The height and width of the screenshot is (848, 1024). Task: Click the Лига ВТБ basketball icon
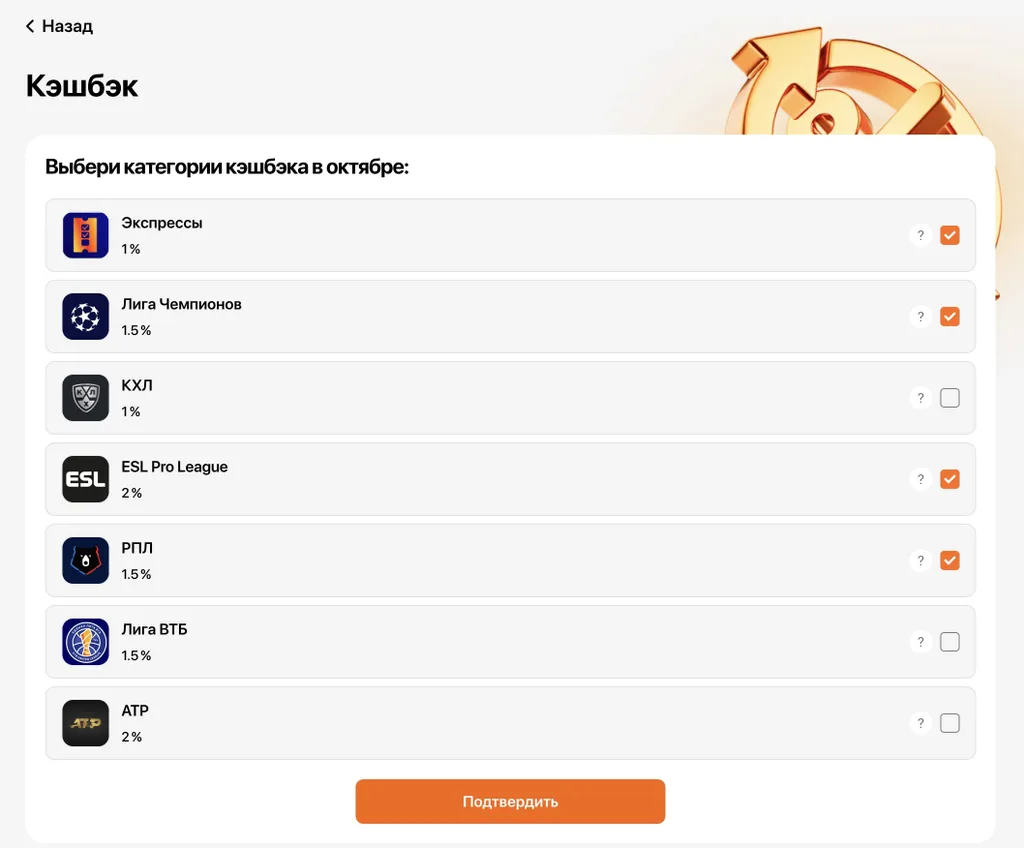click(85, 642)
